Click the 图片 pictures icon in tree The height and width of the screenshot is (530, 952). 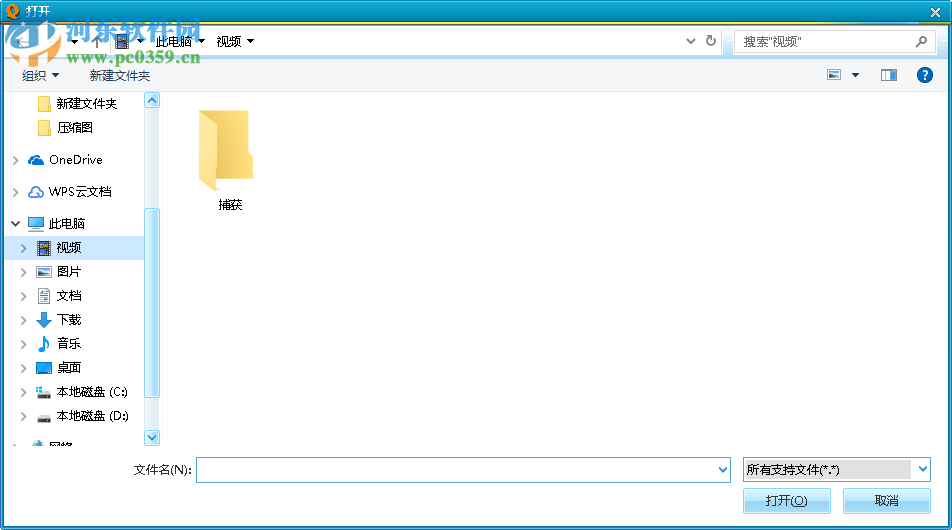pyautogui.click(x=44, y=272)
